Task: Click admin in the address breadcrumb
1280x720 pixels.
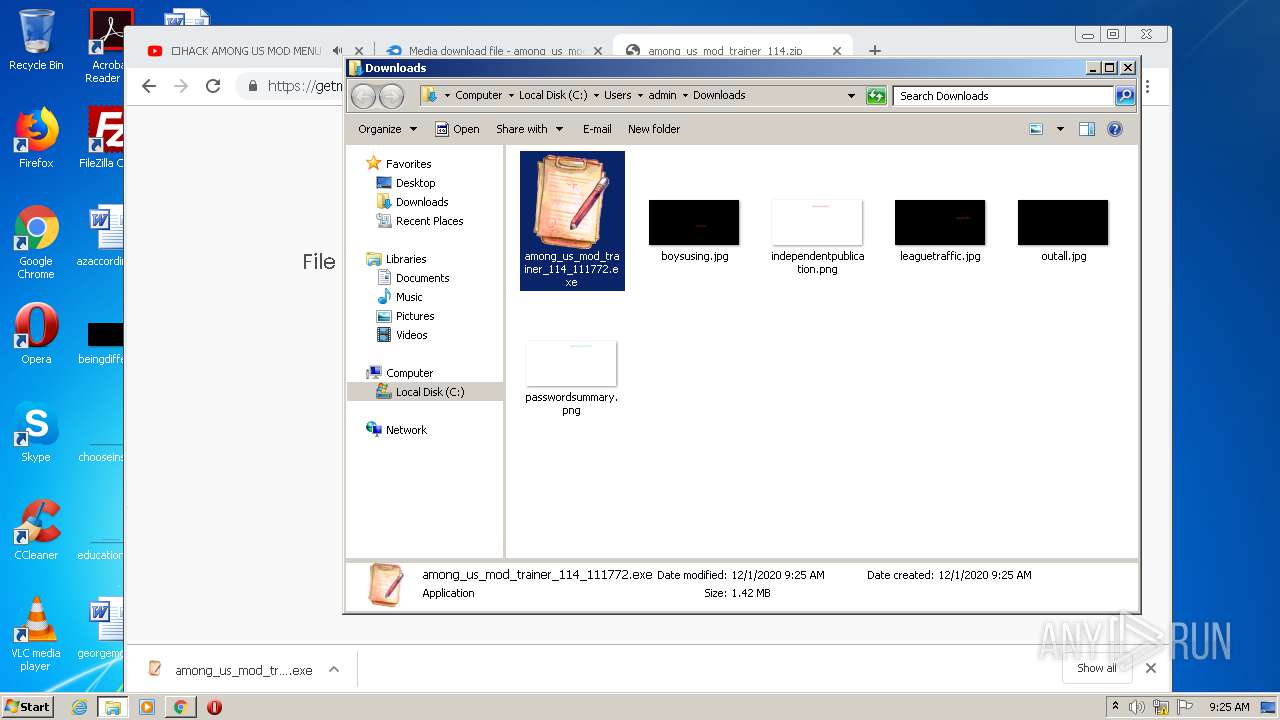Action: pyautogui.click(x=662, y=95)
